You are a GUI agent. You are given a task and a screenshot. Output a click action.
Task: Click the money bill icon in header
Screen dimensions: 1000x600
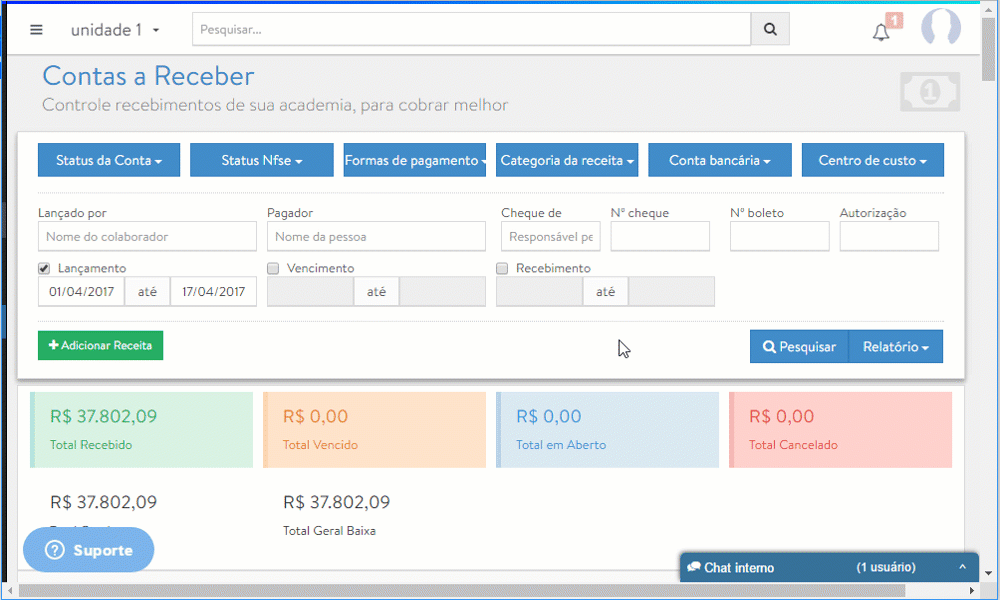[x=929, y=93]
